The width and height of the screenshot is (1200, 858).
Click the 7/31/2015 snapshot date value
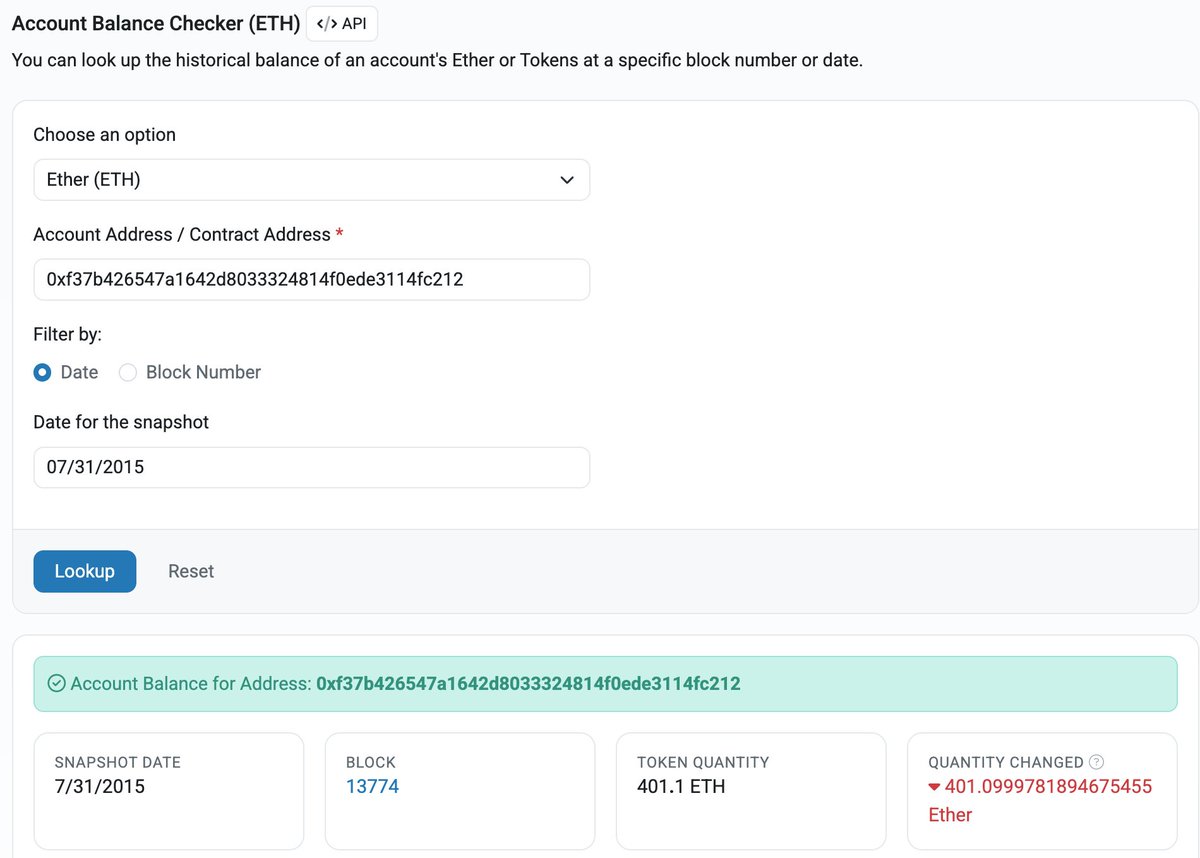click(x=100, y=787)
